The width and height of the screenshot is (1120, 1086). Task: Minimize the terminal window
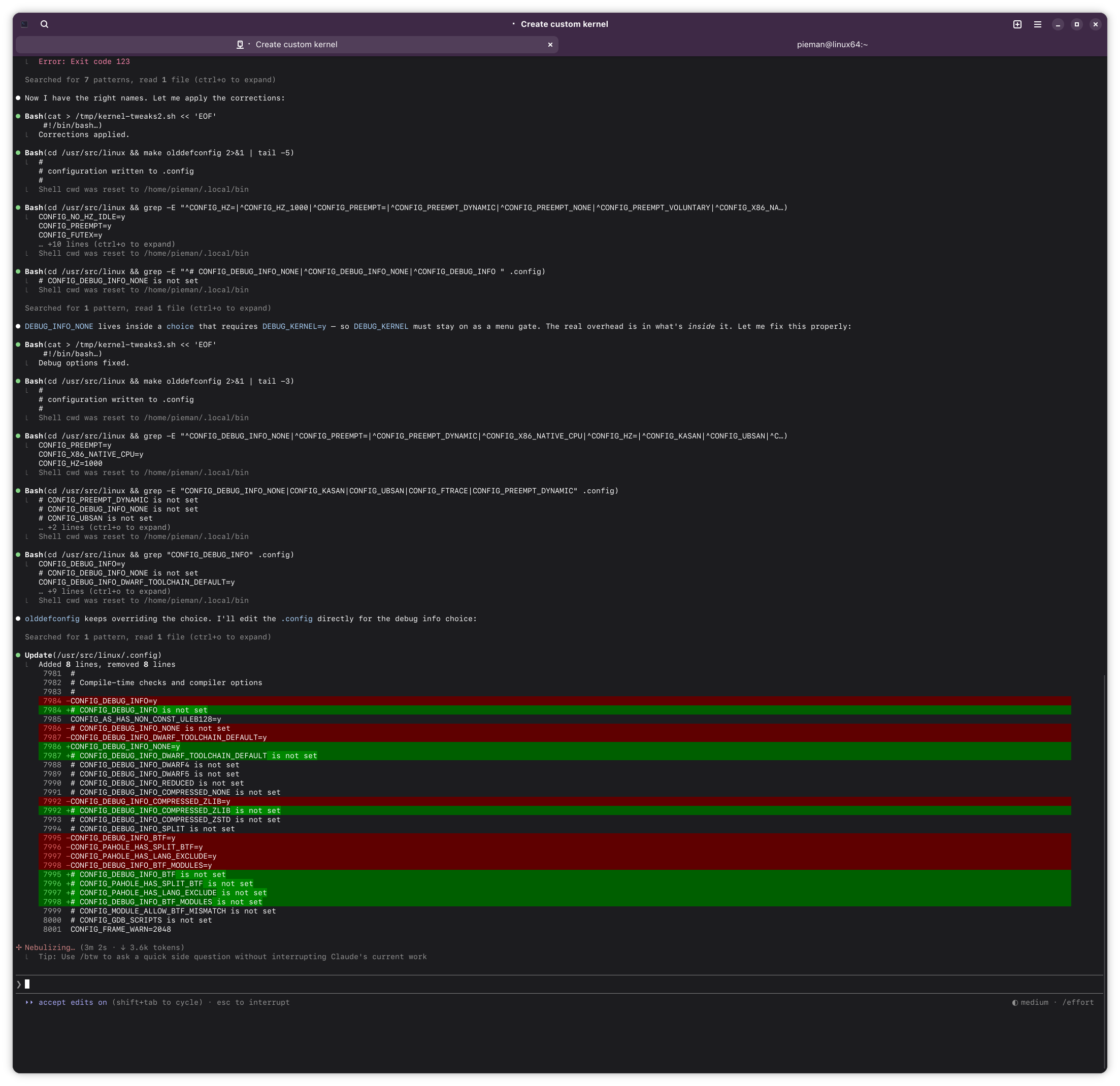click(x=1058, y=24)
